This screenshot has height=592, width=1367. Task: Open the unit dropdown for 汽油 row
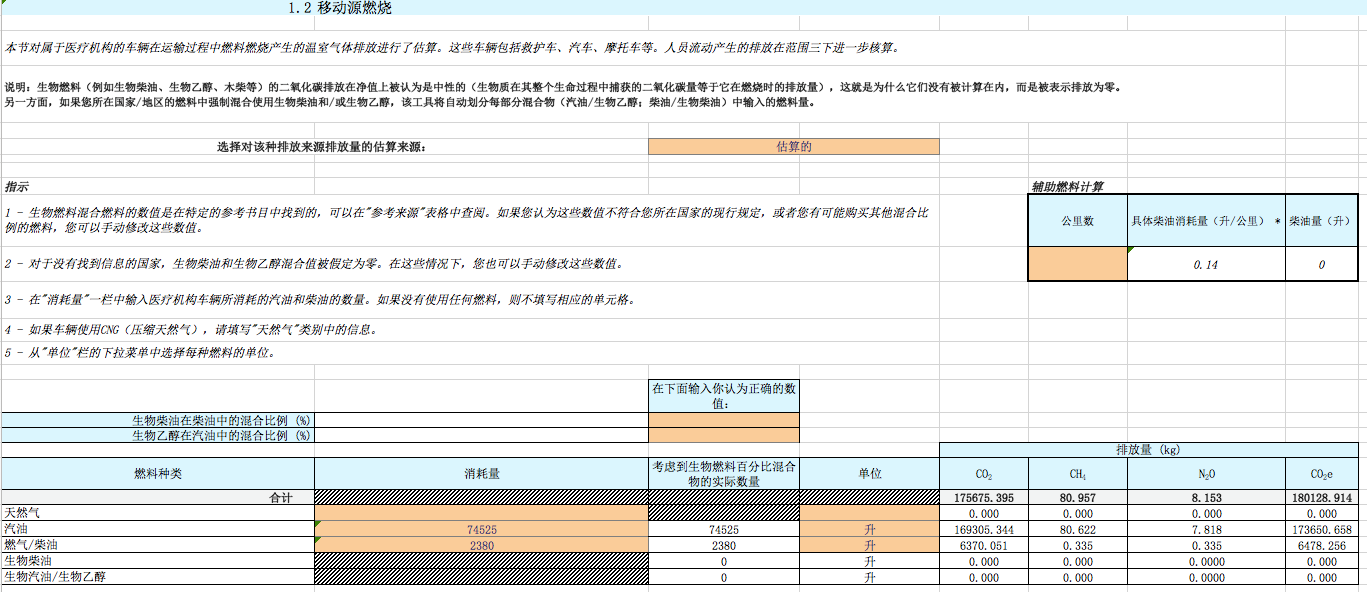coord(869,528)
